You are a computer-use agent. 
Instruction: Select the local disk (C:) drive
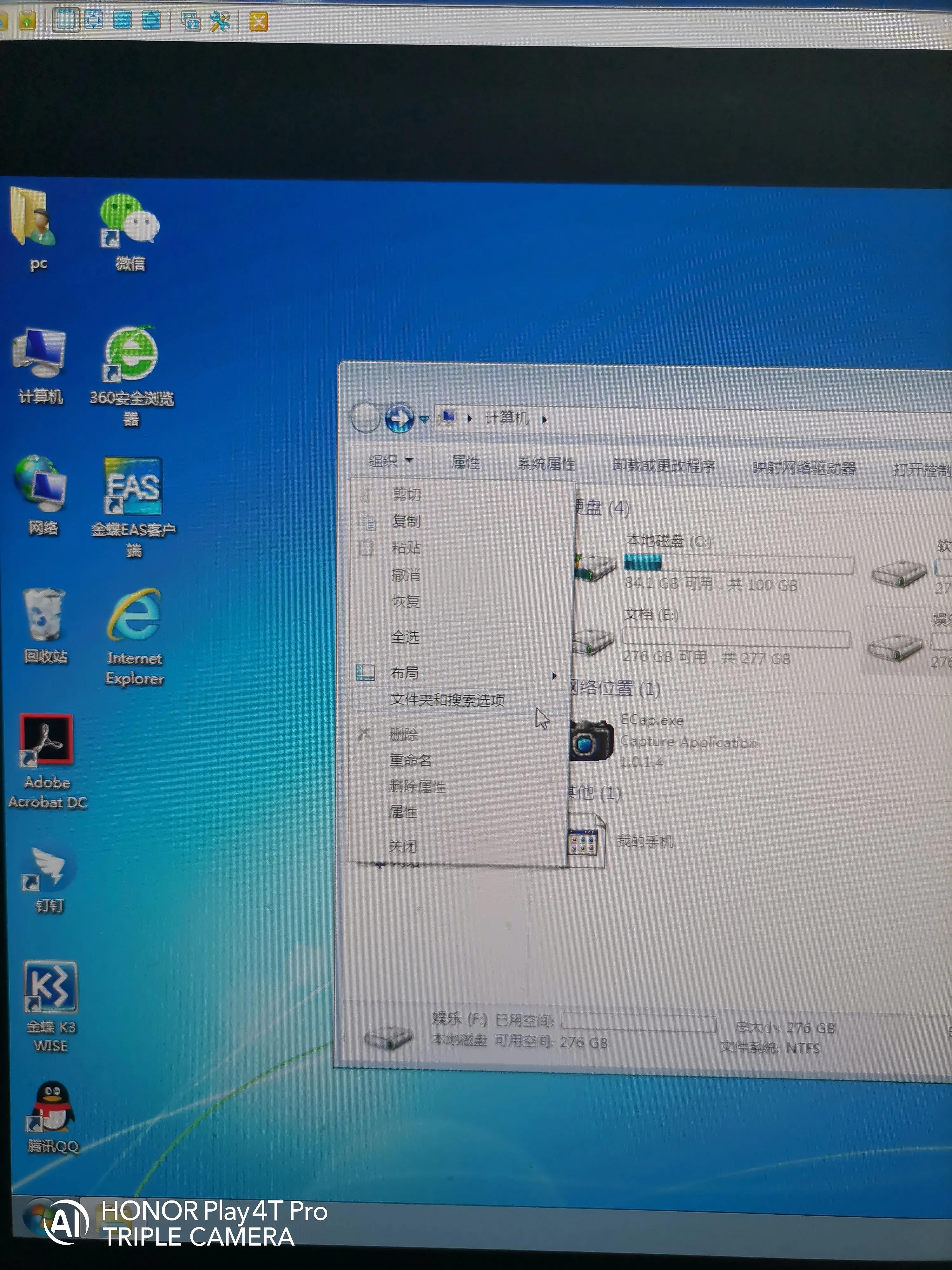pyautogui.click(x=669, y=541)
